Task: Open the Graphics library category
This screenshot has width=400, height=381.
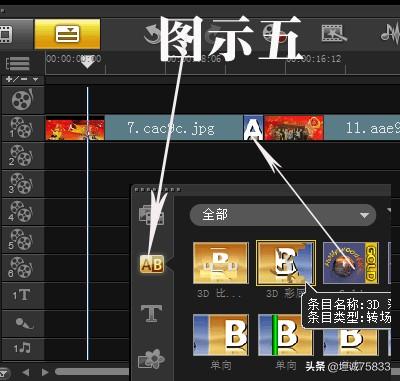Action: (x=151, y=359)
